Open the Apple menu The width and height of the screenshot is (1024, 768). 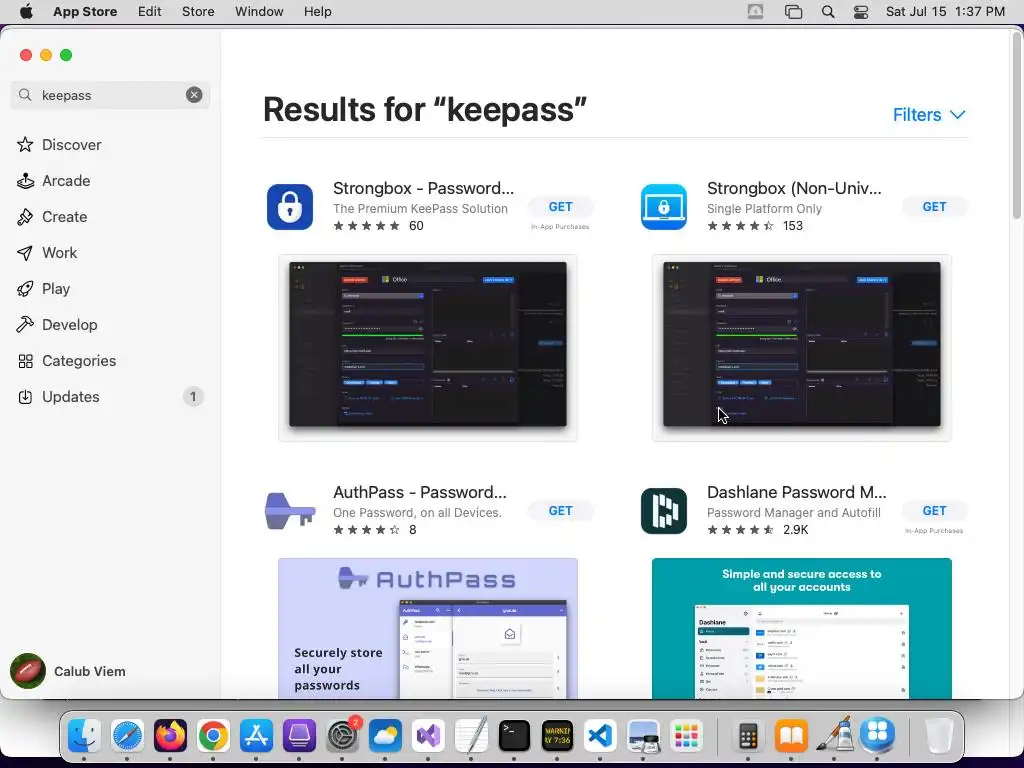coord(26,12)
